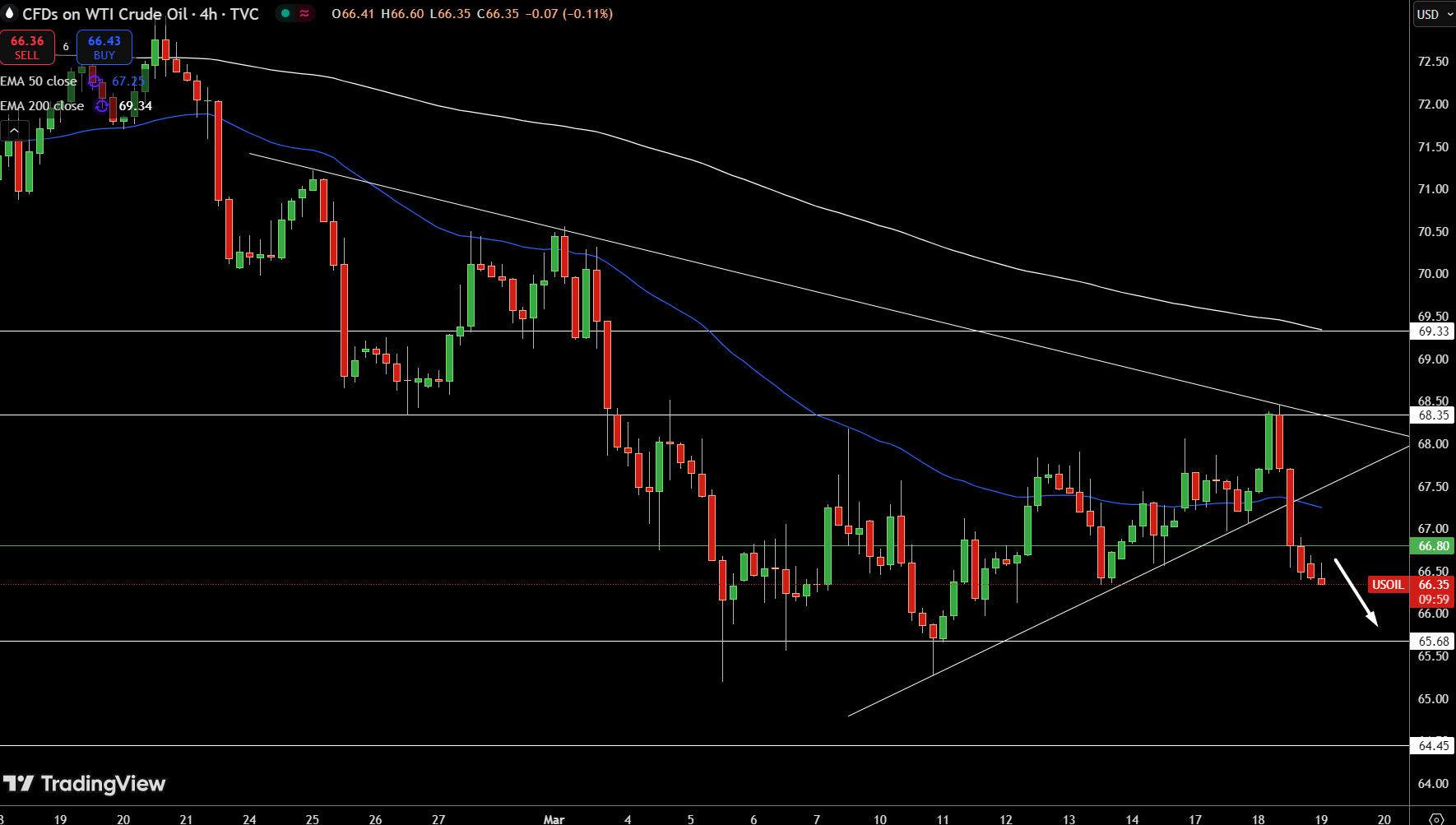
Task: Select the EMA 50 close indicator label
Action: click(39, 81)
